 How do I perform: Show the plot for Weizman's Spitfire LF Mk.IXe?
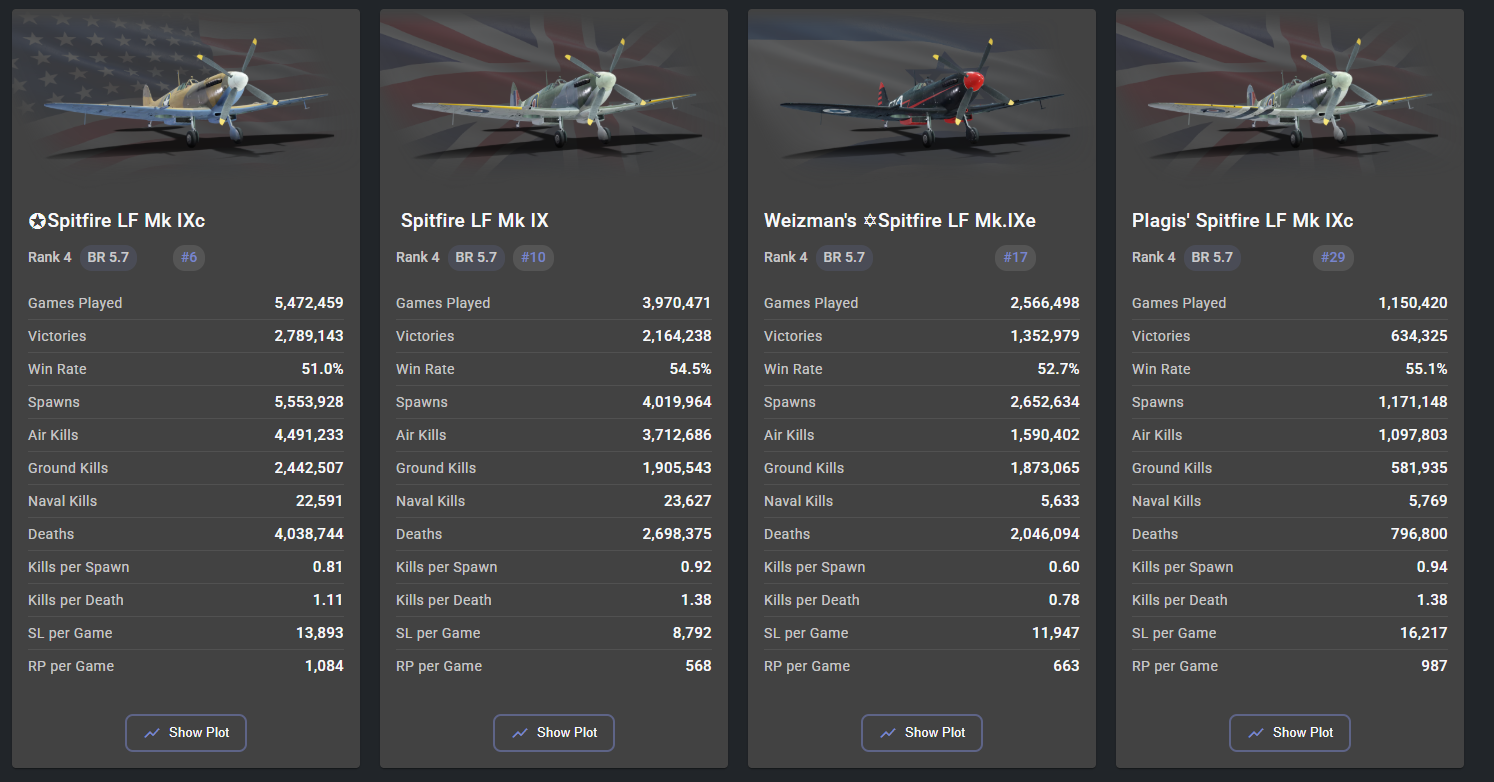(x=921, y=733)
